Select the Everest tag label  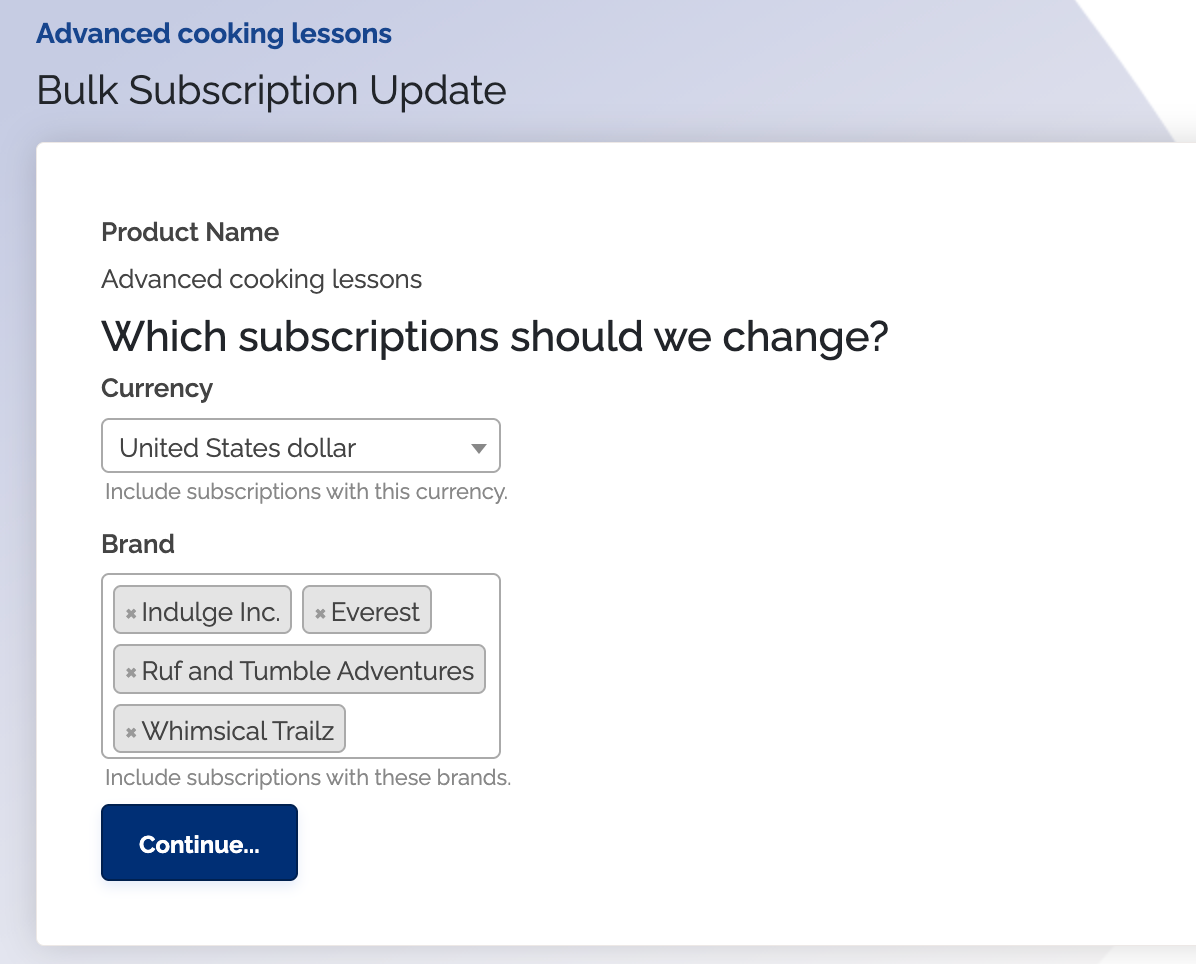(375, 612)
